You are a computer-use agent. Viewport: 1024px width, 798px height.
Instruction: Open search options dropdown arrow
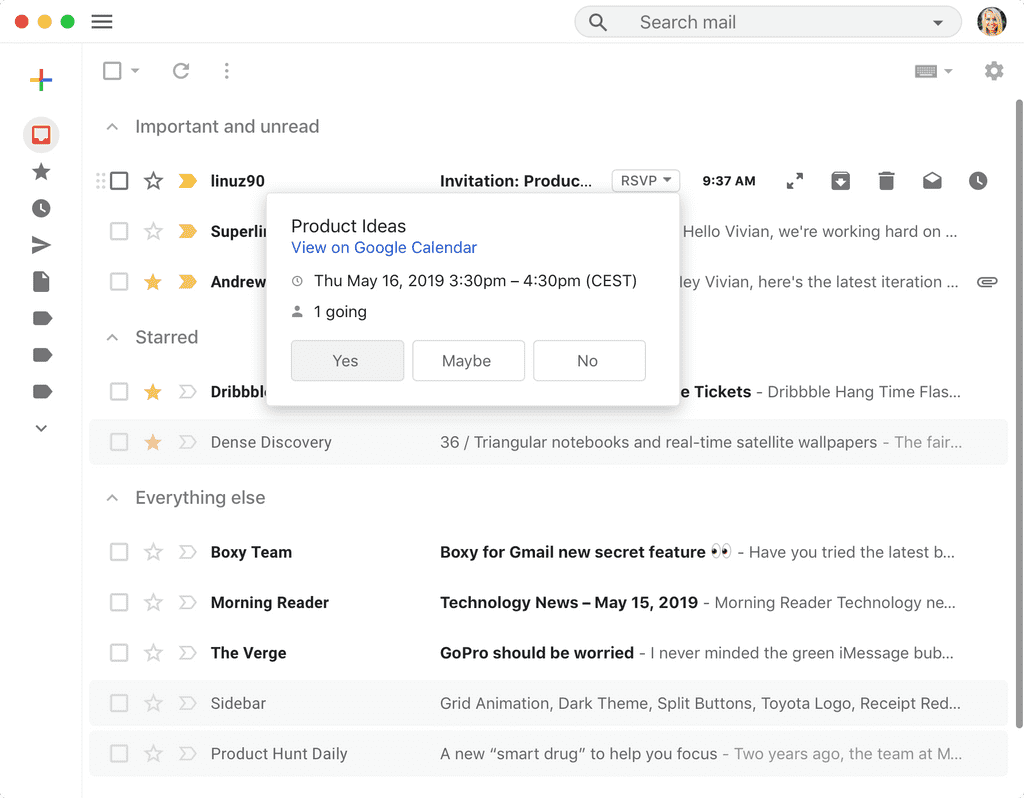pyautogui.click(x=938, y=23)
